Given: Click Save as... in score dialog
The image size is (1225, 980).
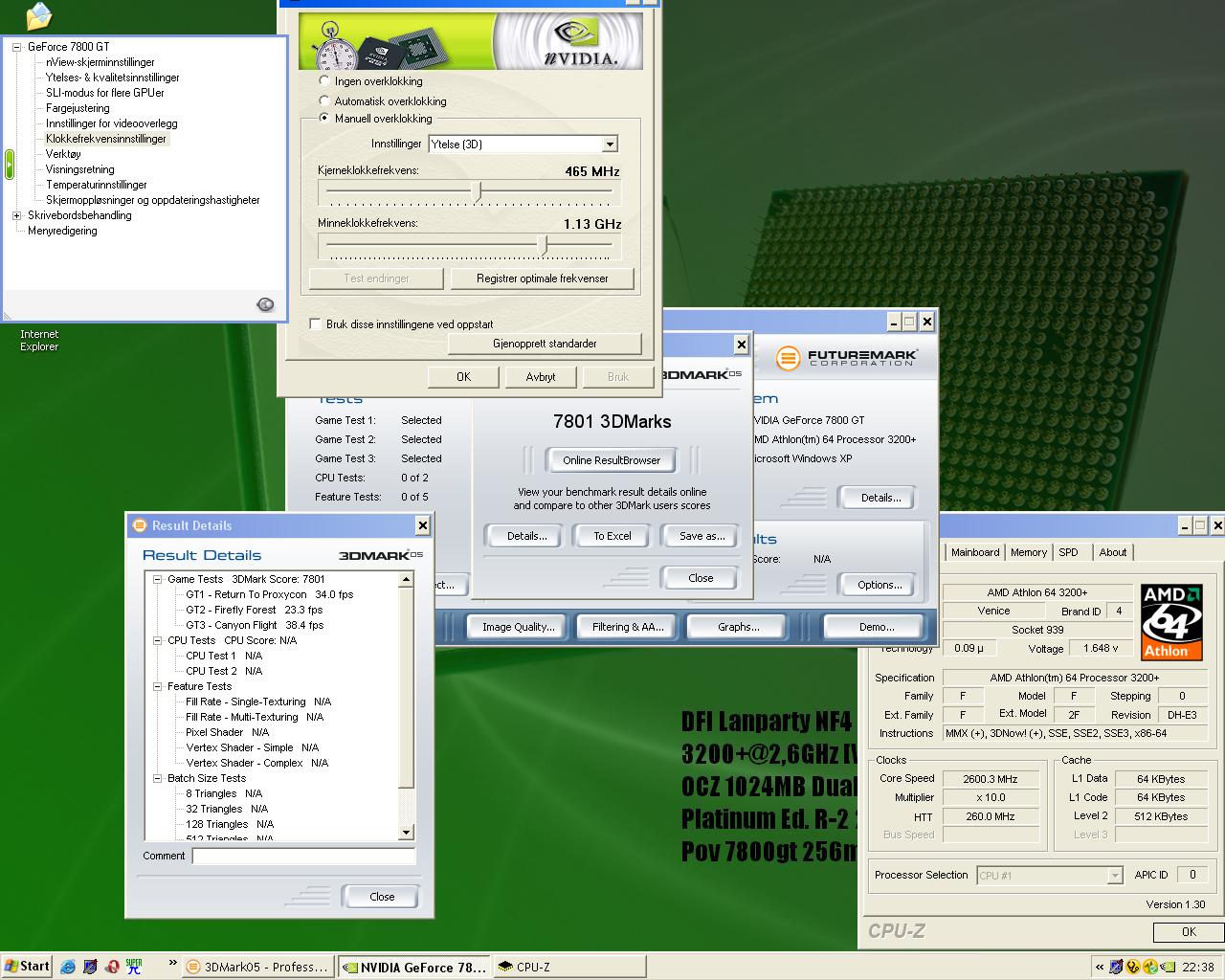Looking at the screenshot, I should (702, 536).
